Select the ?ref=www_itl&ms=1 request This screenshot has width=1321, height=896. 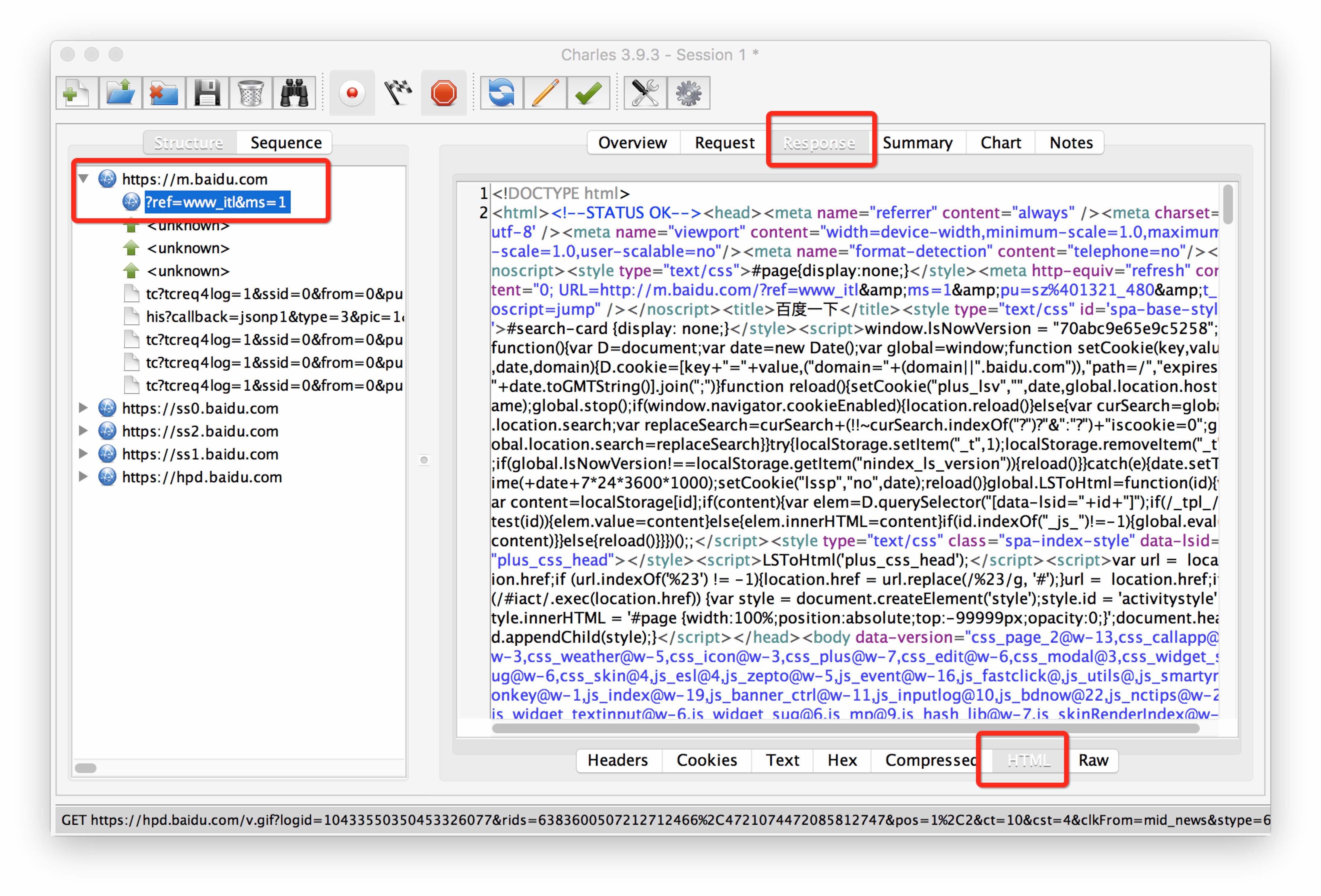[218, 202]
